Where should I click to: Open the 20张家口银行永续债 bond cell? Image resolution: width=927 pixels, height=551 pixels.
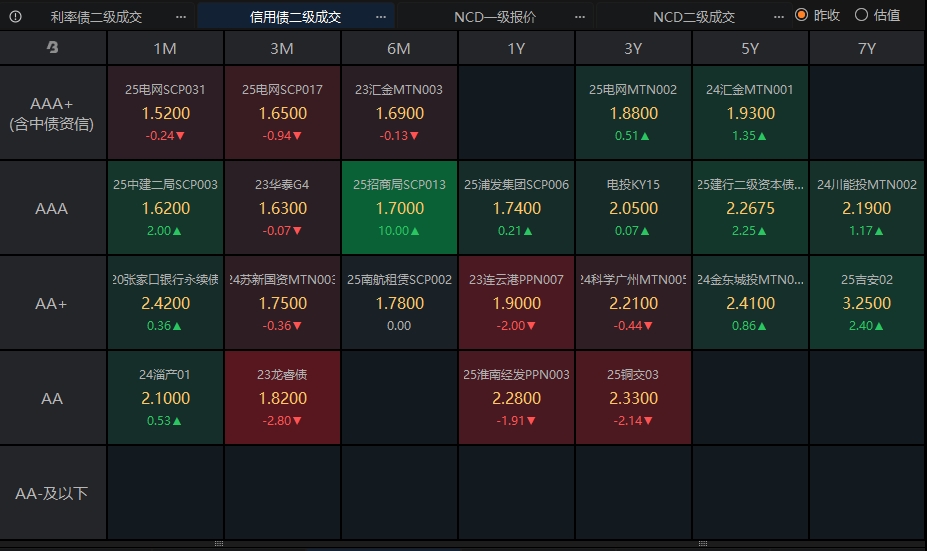[x=165, y=303]
